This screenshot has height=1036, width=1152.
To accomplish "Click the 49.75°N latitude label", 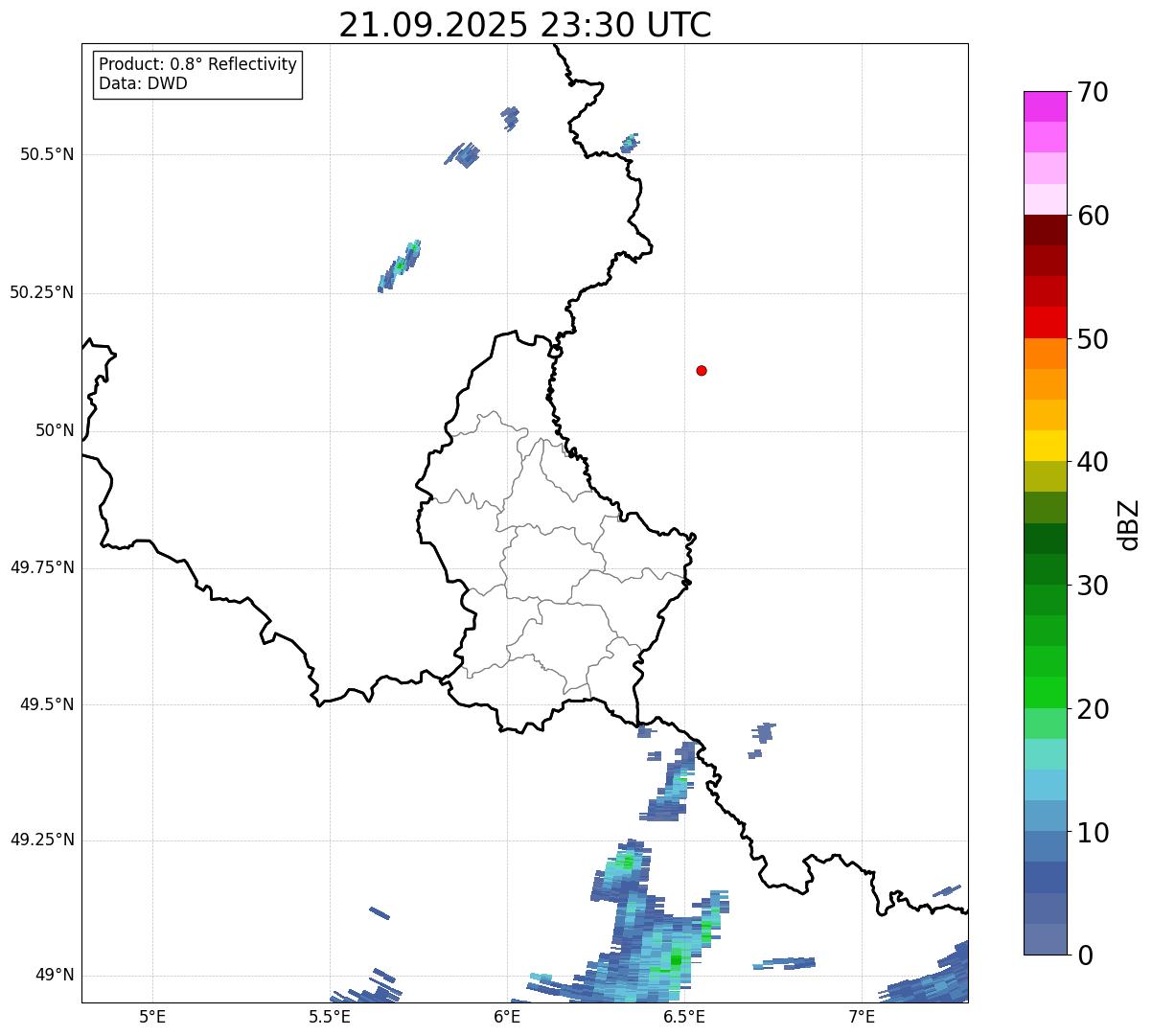I will click(x=42, y=567).
